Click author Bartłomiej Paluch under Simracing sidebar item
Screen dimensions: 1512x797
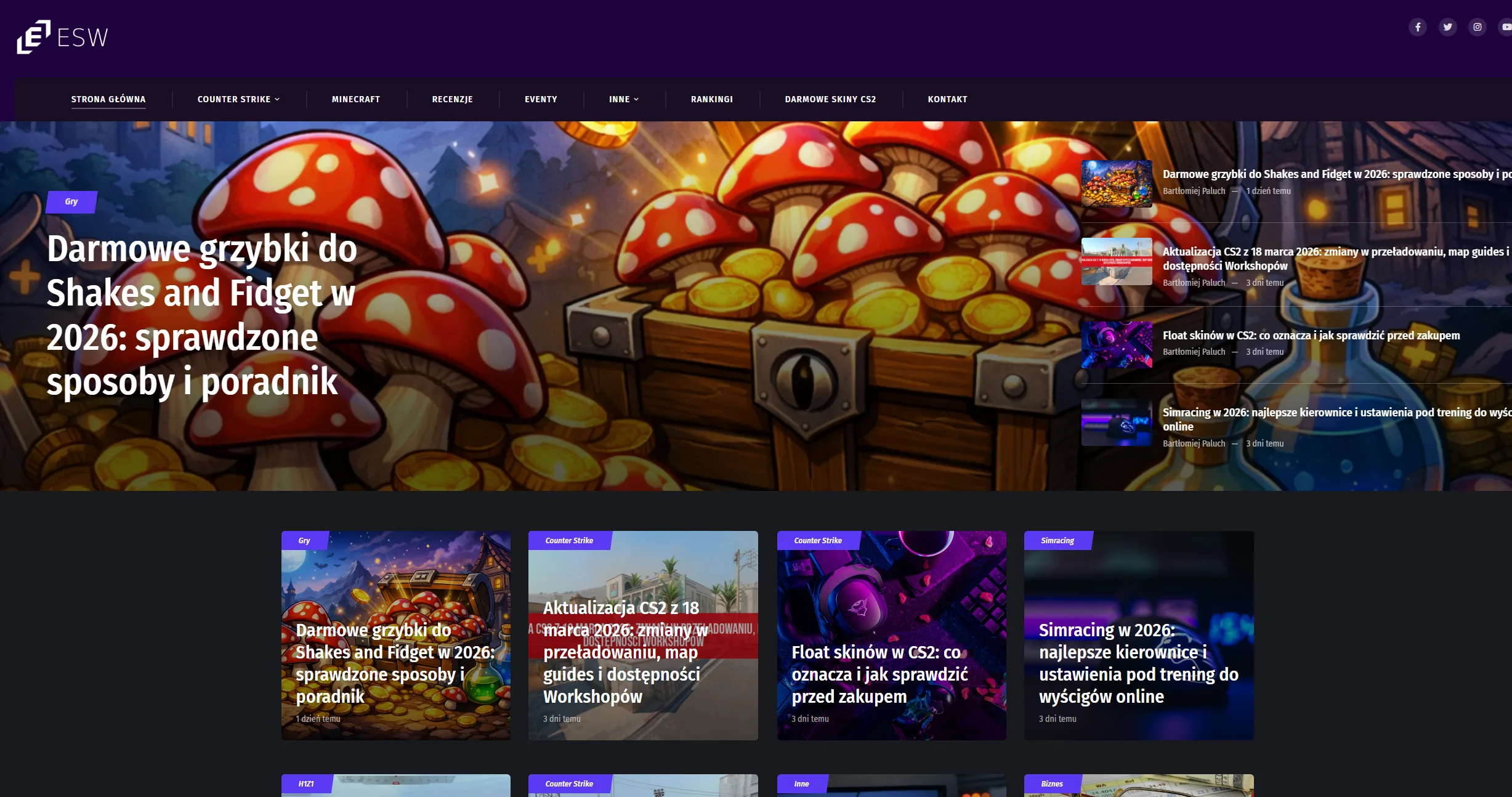[x=1194, y=443]
